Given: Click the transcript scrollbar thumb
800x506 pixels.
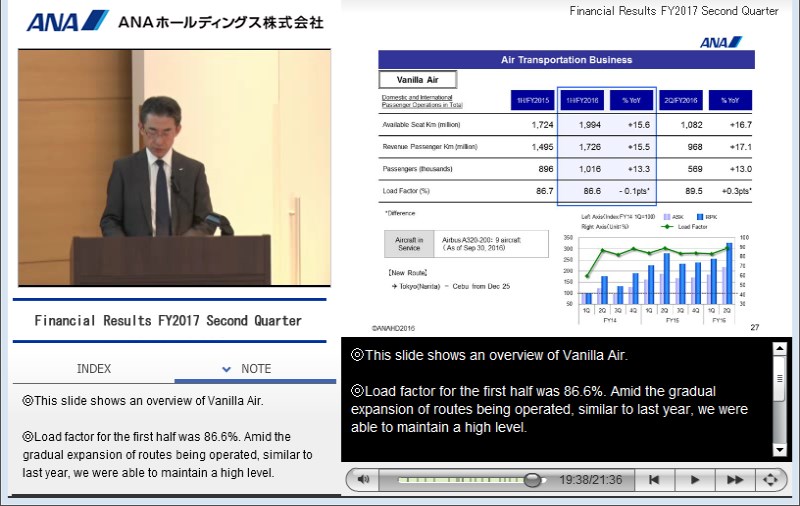Looking at the screenshot, I should coord(780,378).
